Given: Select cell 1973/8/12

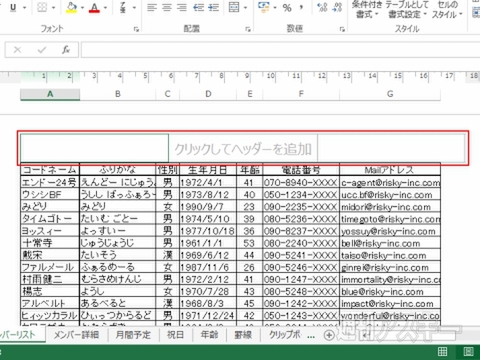Looking at the screenshot, I should click(208, 194).
